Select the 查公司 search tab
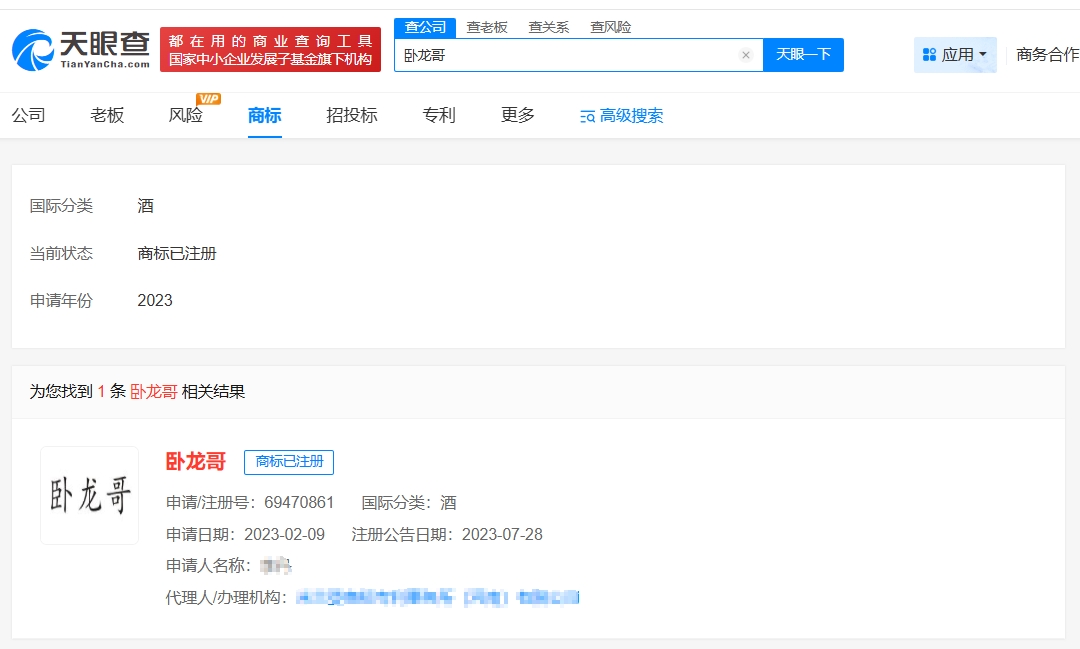Image resolution: width=1080 pixels, height=649 pixels. (425, 27)
